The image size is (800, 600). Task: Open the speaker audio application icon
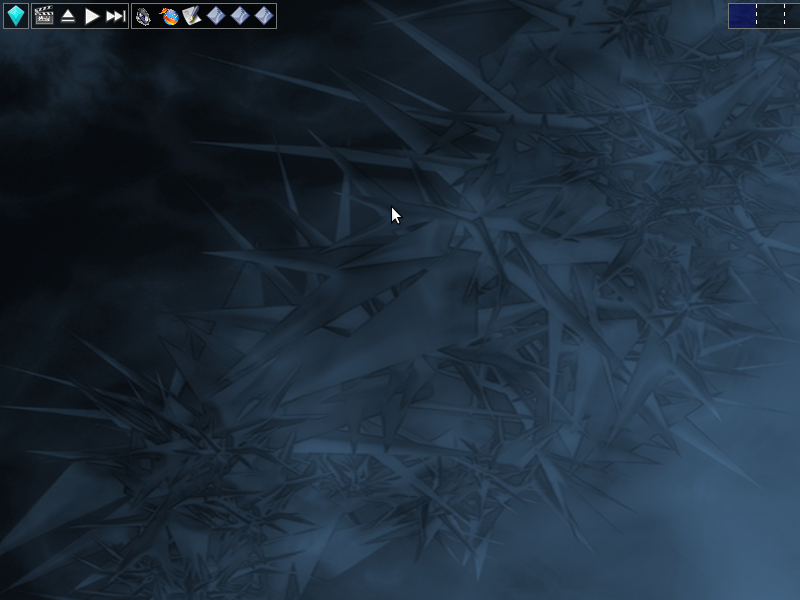[x=144, y=16]
